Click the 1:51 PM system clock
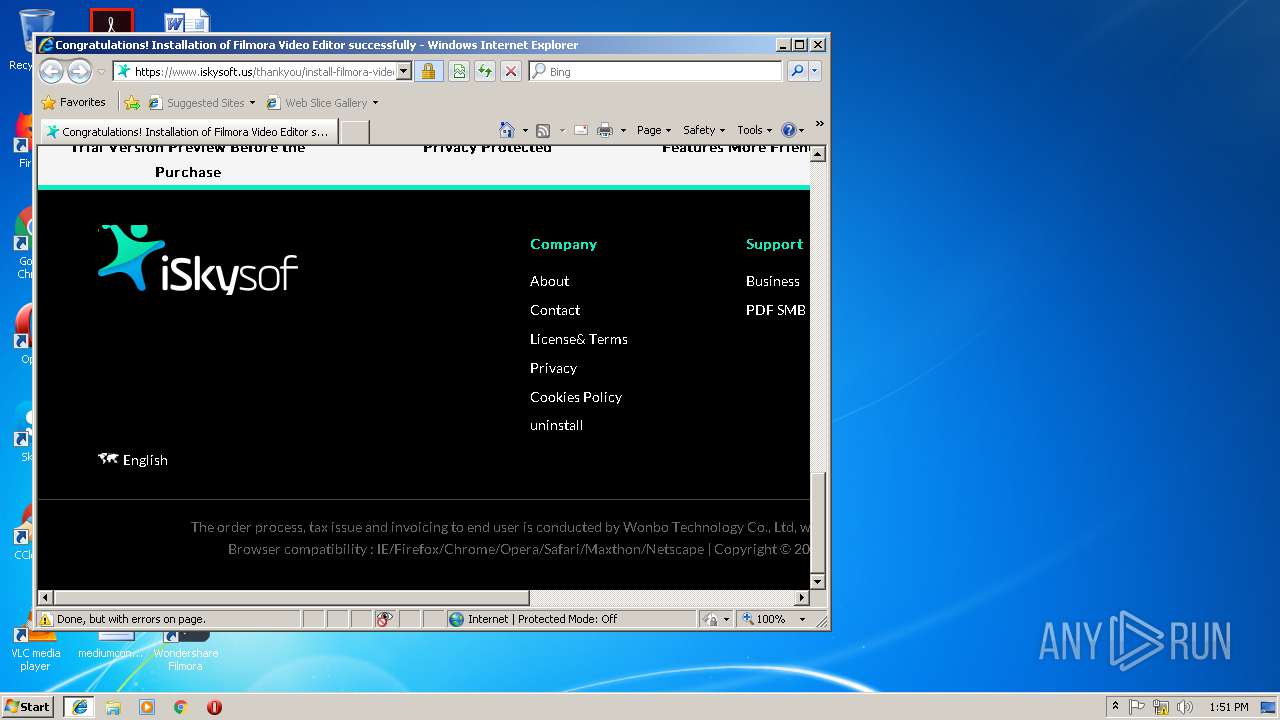 1229,707
